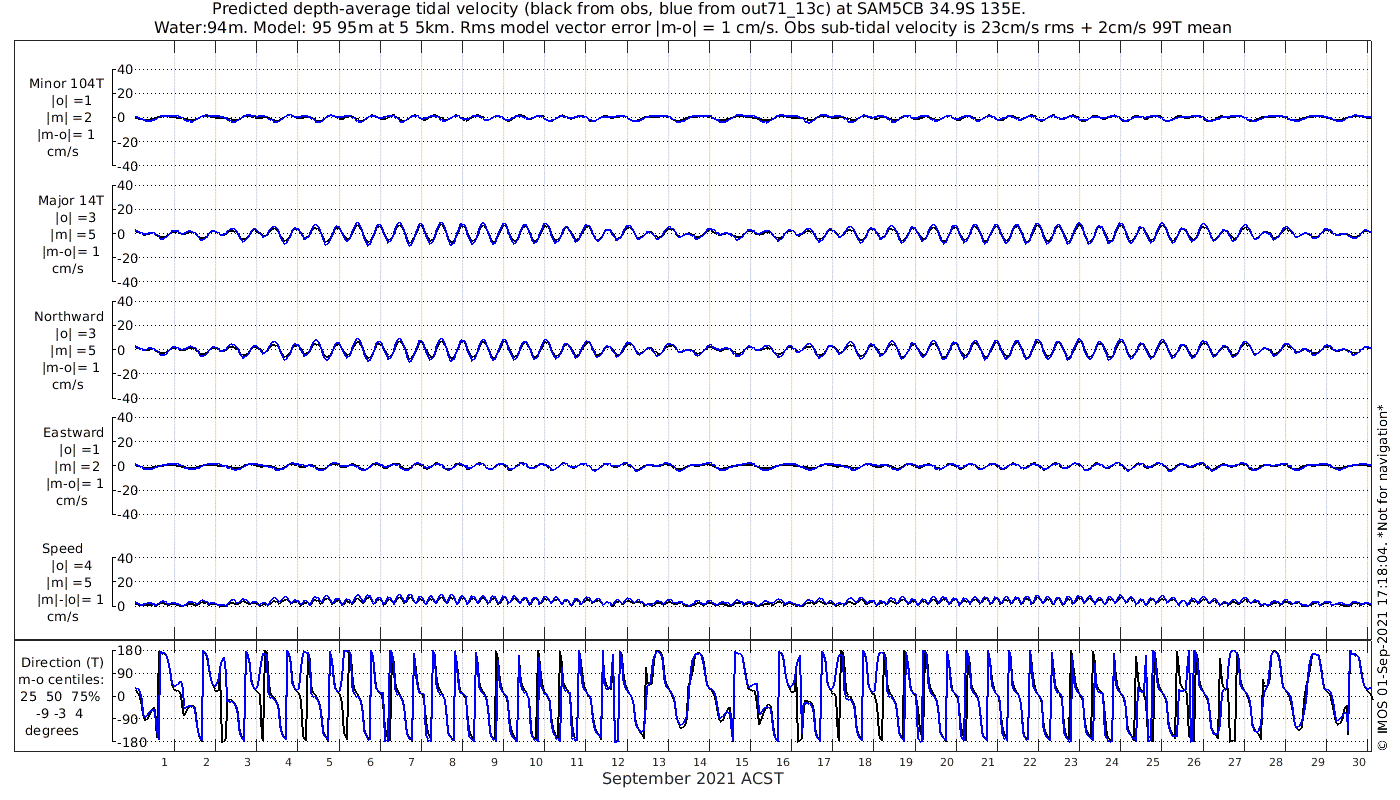Select the Minor 104T panel label
This screenshot has height=800, width=1400.
pos(67,84)
